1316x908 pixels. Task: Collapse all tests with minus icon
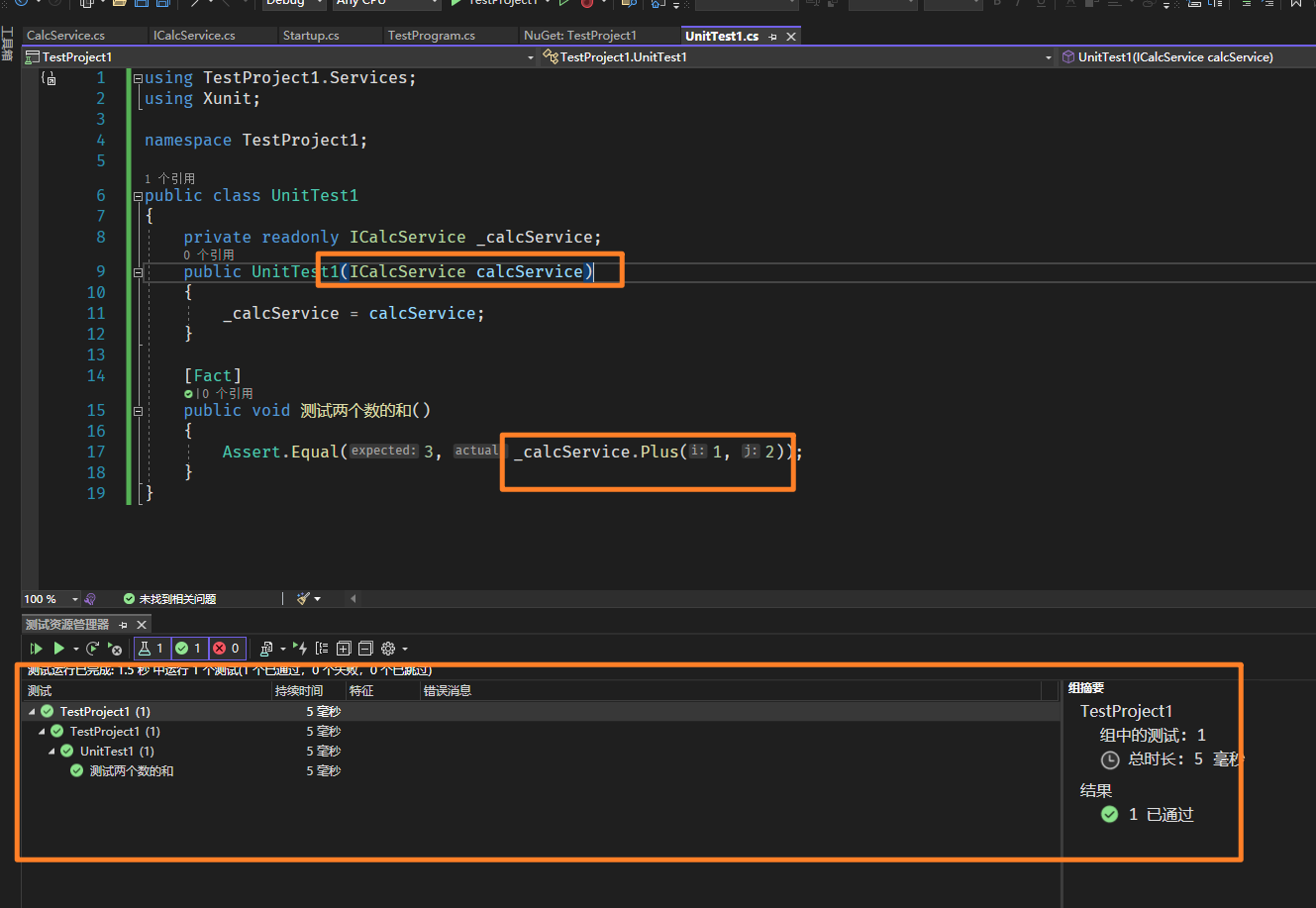[365, 649]
